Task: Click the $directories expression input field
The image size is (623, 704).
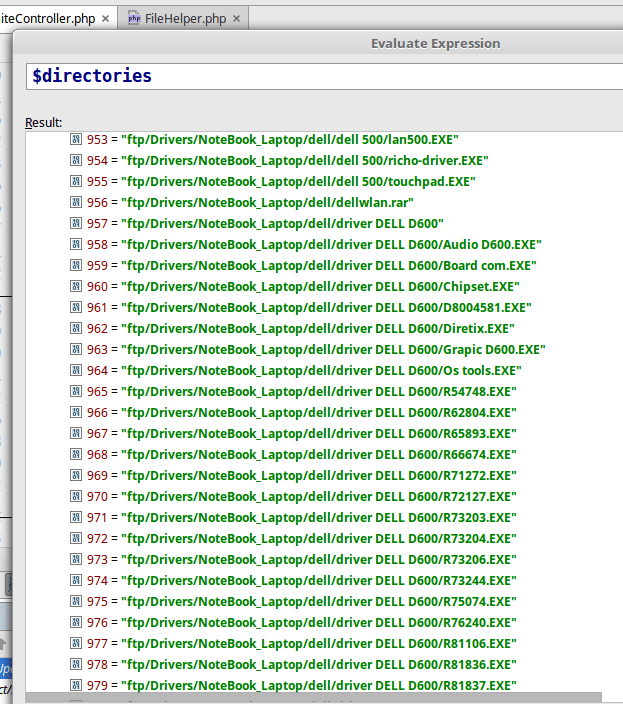Action: (324, 76)
